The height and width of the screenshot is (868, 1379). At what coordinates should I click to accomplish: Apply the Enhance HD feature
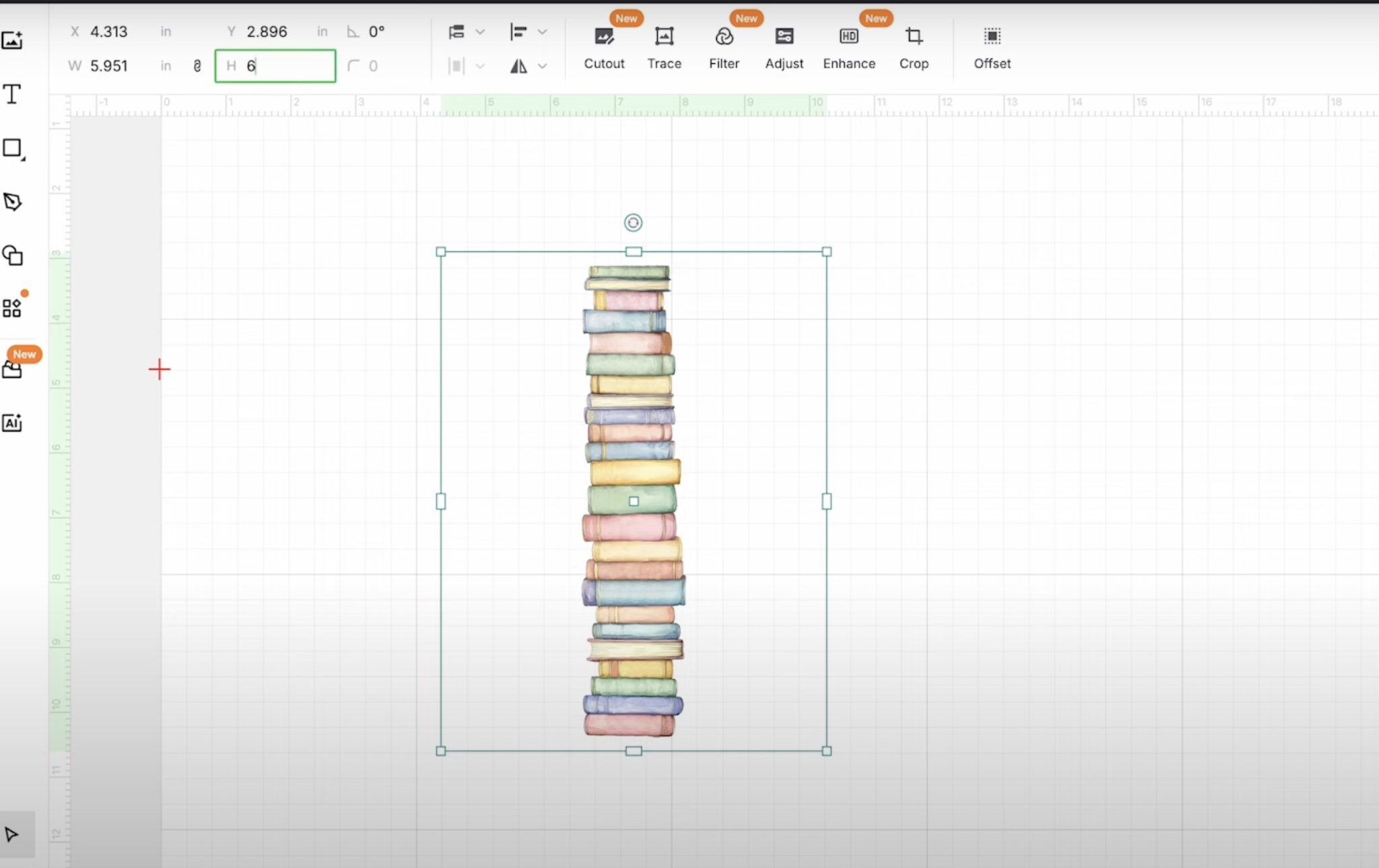(x=848, y=47)
